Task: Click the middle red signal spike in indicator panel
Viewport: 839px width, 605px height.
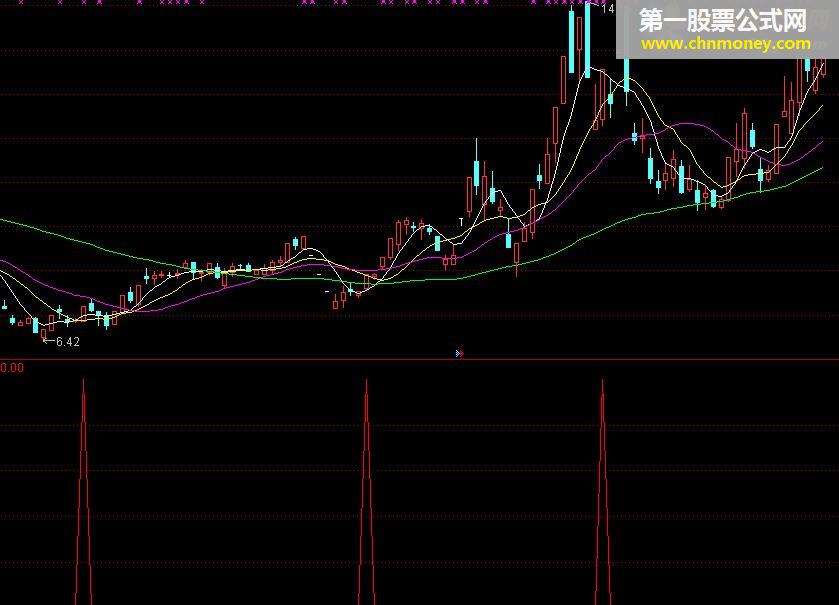Action: pos(367,491)
